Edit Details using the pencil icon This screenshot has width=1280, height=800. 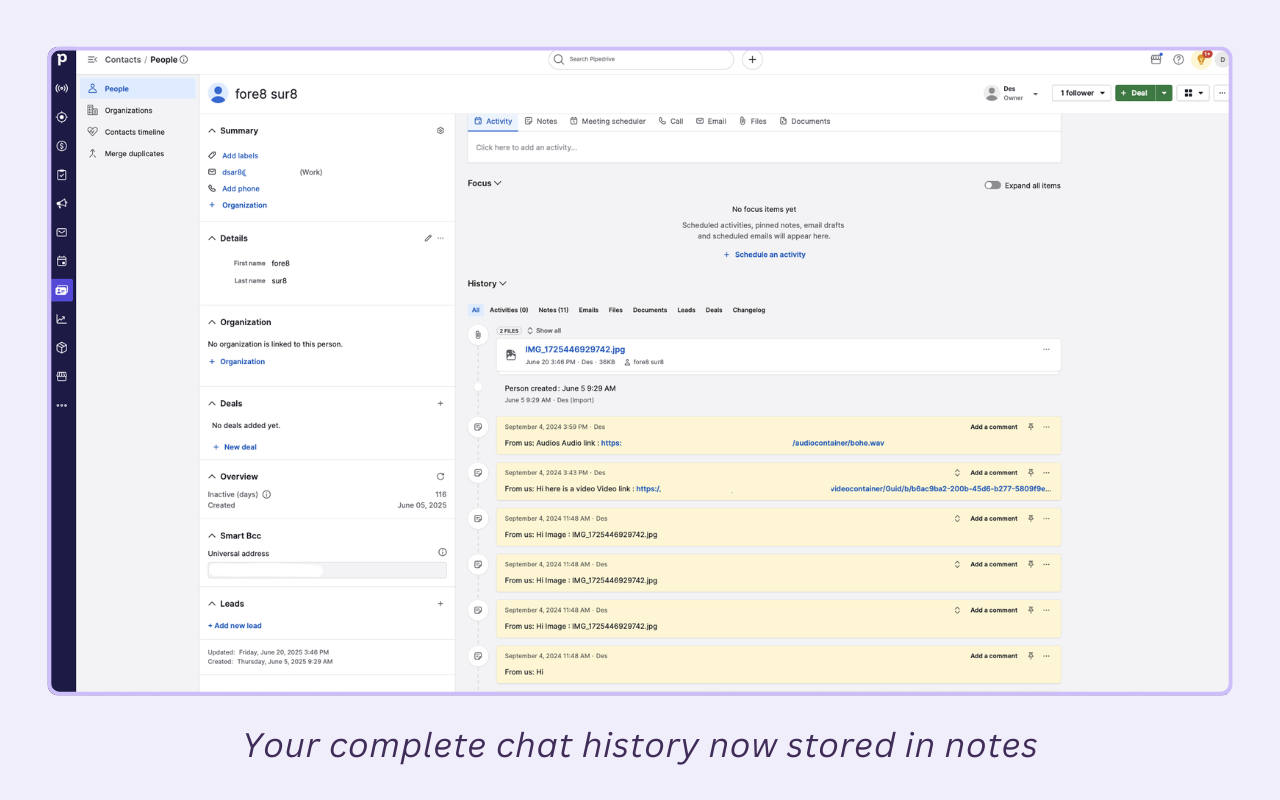point(429,237)
